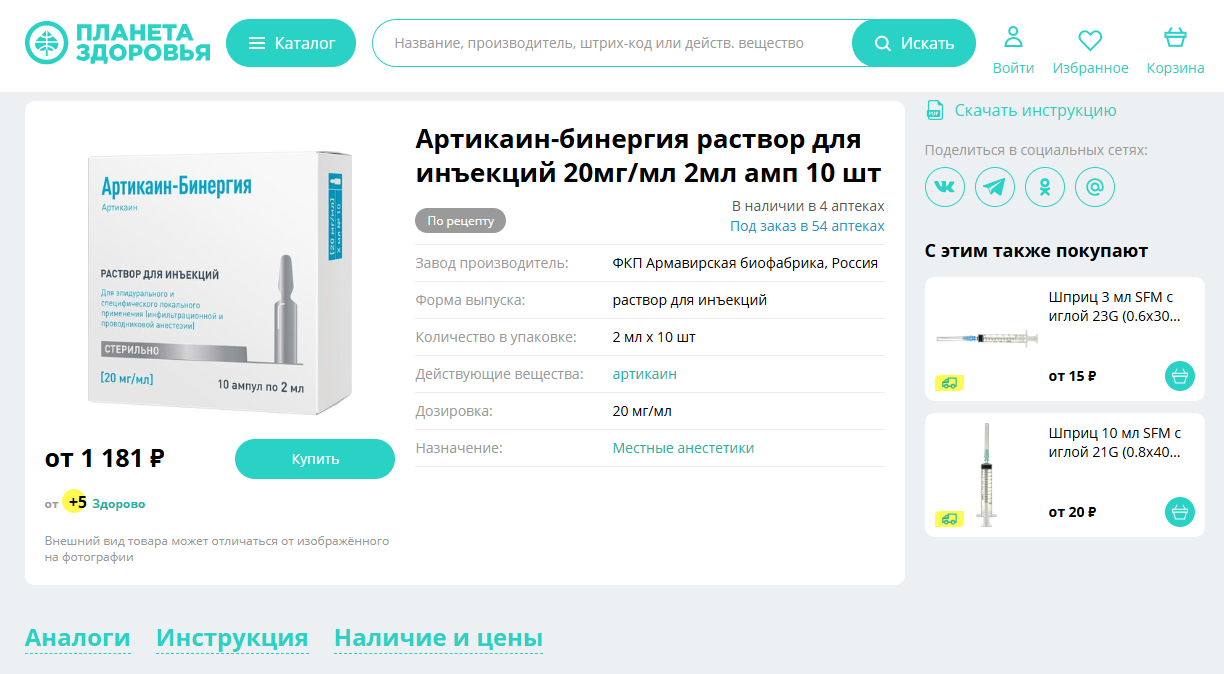Share via the Odnoklassniki icon
Screen dimensions: 1224x674
1045,187
